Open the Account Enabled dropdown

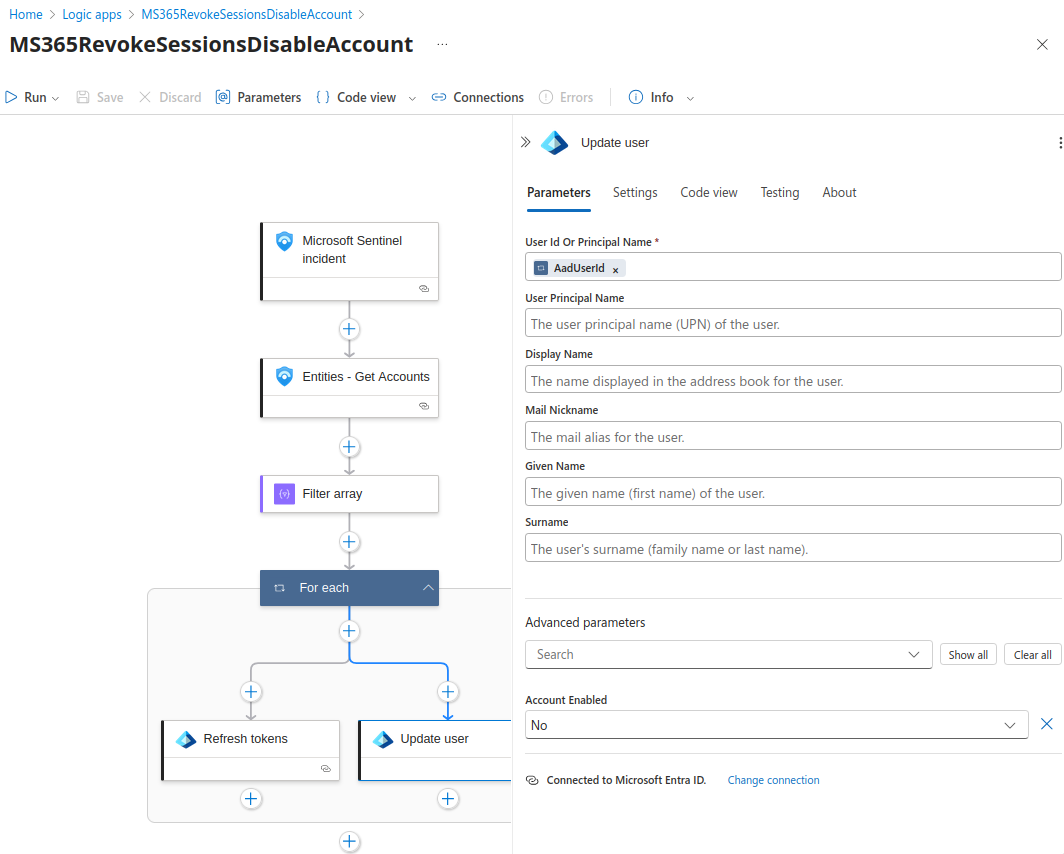(x=776, y=725)
